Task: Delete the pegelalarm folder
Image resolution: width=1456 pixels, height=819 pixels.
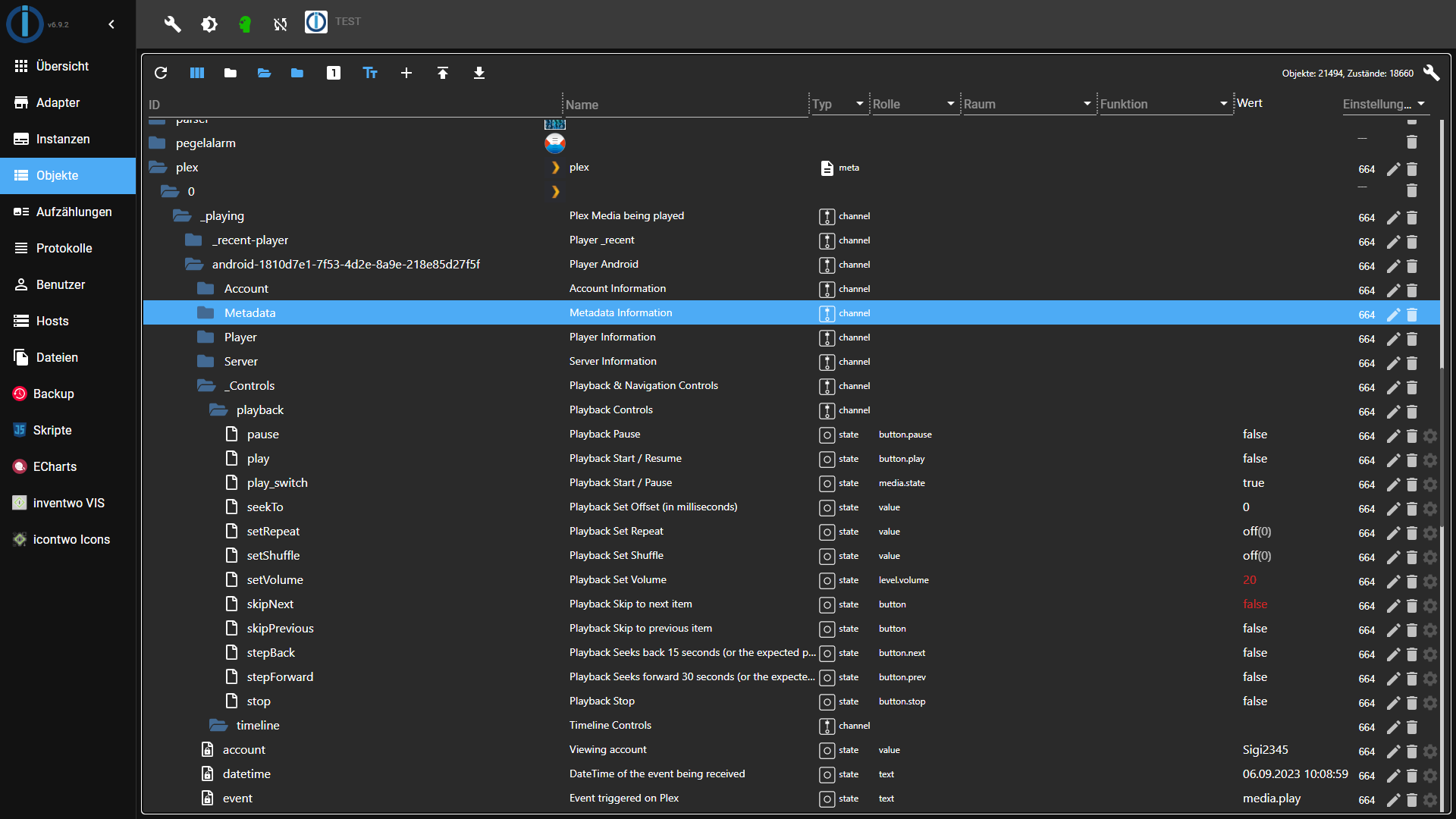Action: pos(1412,142)
